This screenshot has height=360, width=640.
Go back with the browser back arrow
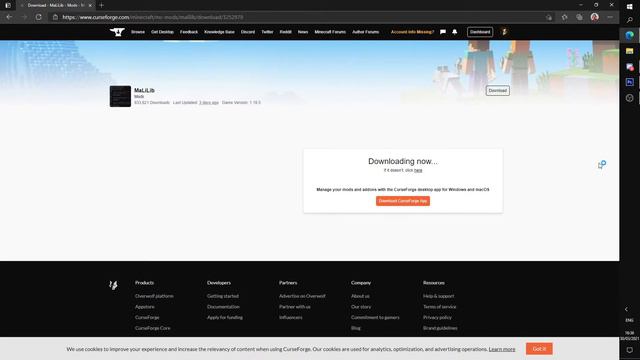tap(9, 17)
